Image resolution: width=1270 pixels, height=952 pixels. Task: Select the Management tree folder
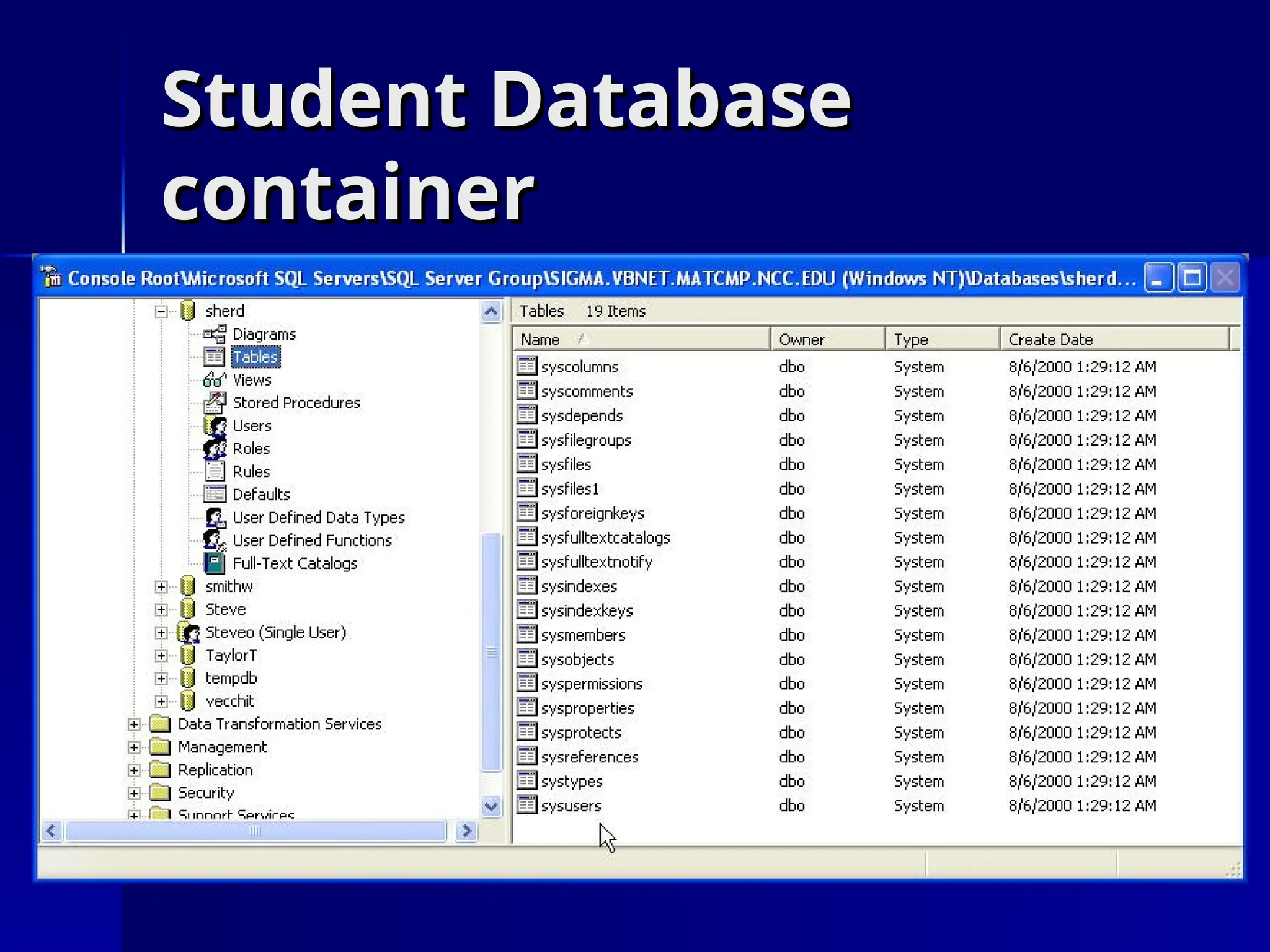pyautogui.click(x=221, y=747)
